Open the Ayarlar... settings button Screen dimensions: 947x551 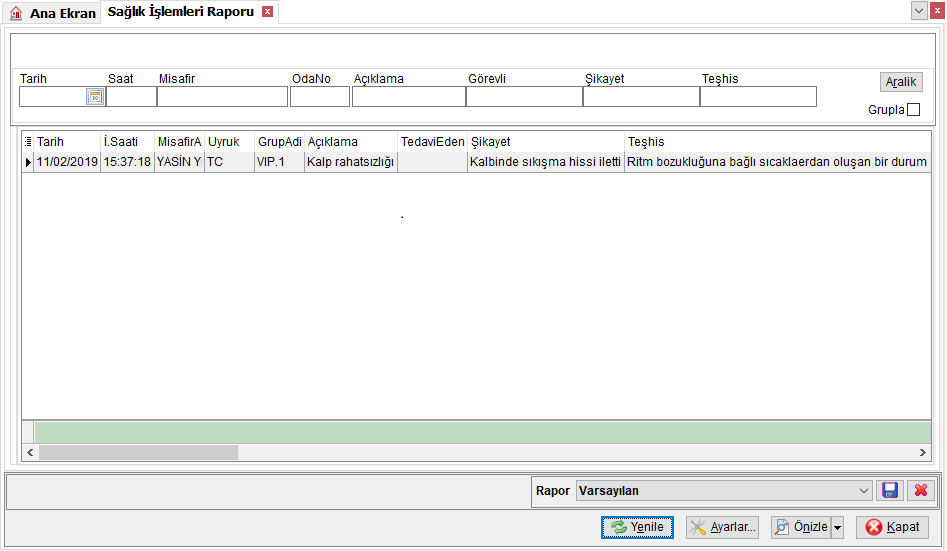[722, 527]
